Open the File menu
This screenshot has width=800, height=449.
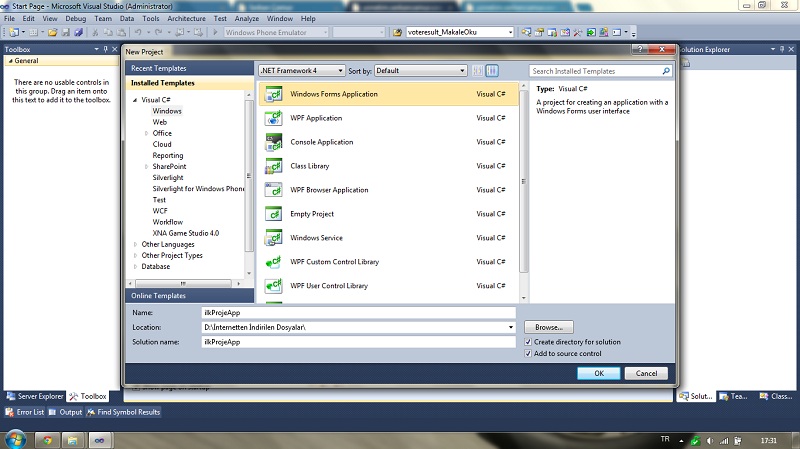click(x=9, y=18)
